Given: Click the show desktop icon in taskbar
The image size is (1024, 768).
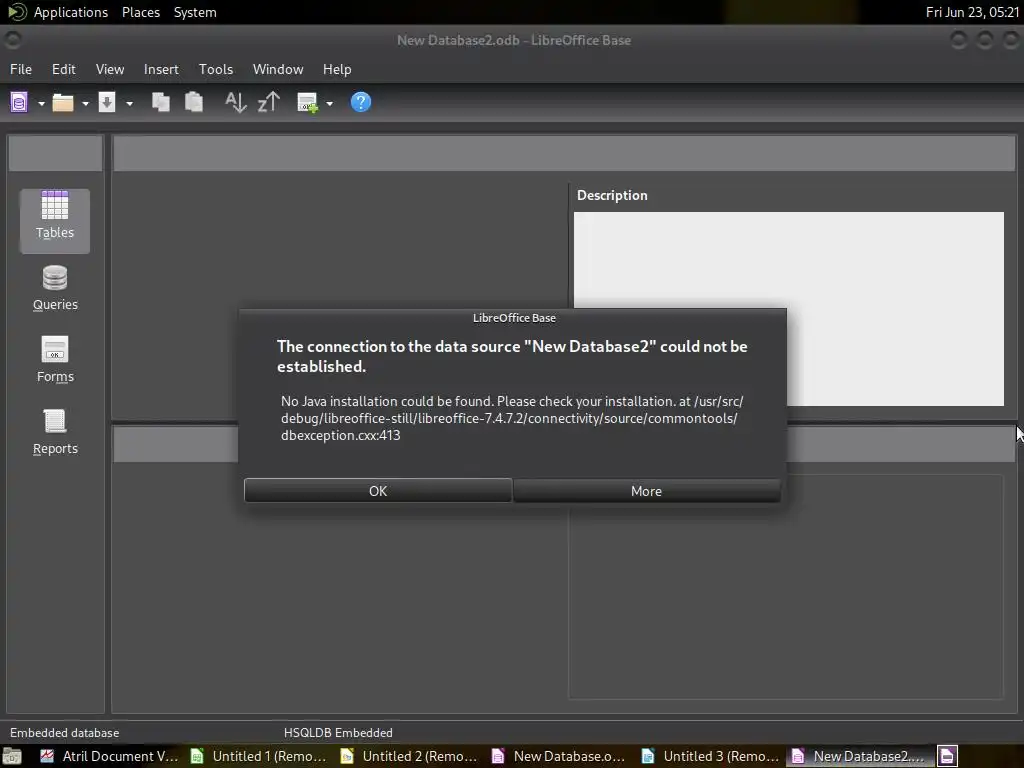Looking at the screenshot, I should coord(12,756).
